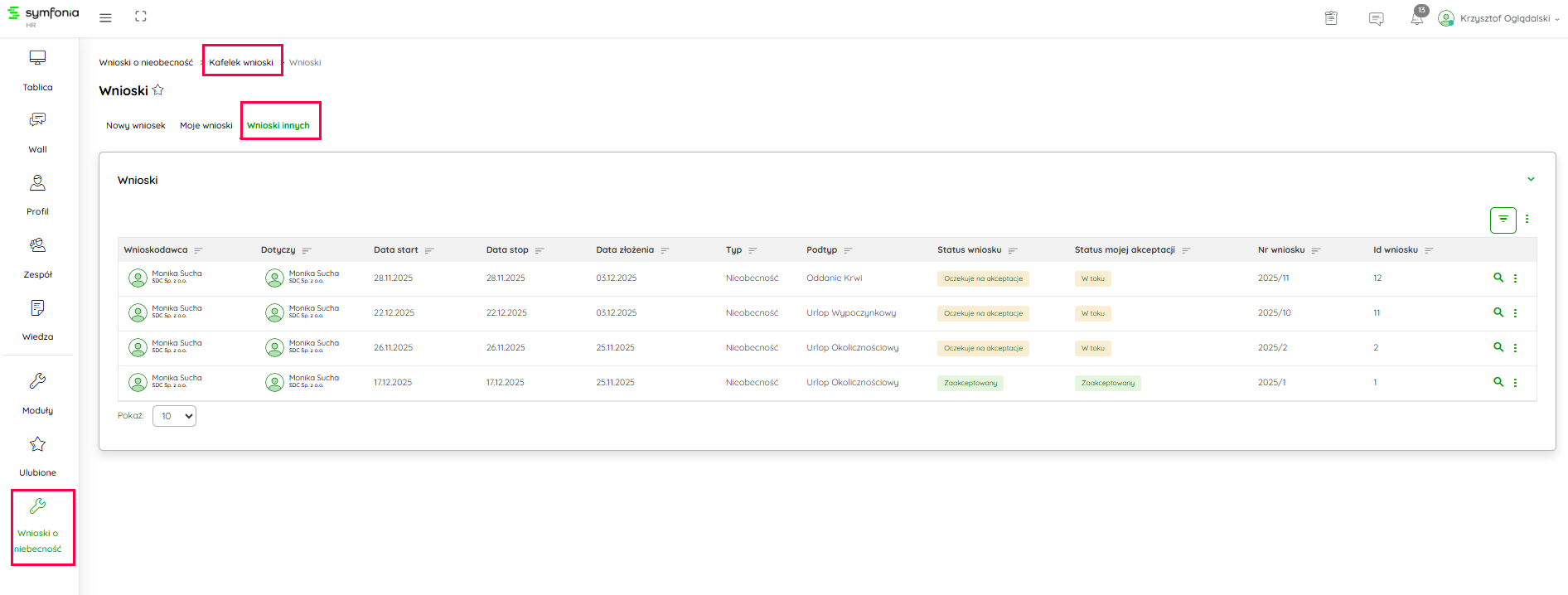Sort by Wnioskodawca column filter icon
Viewport: 1568px width, 595px height.
(198, 250)
